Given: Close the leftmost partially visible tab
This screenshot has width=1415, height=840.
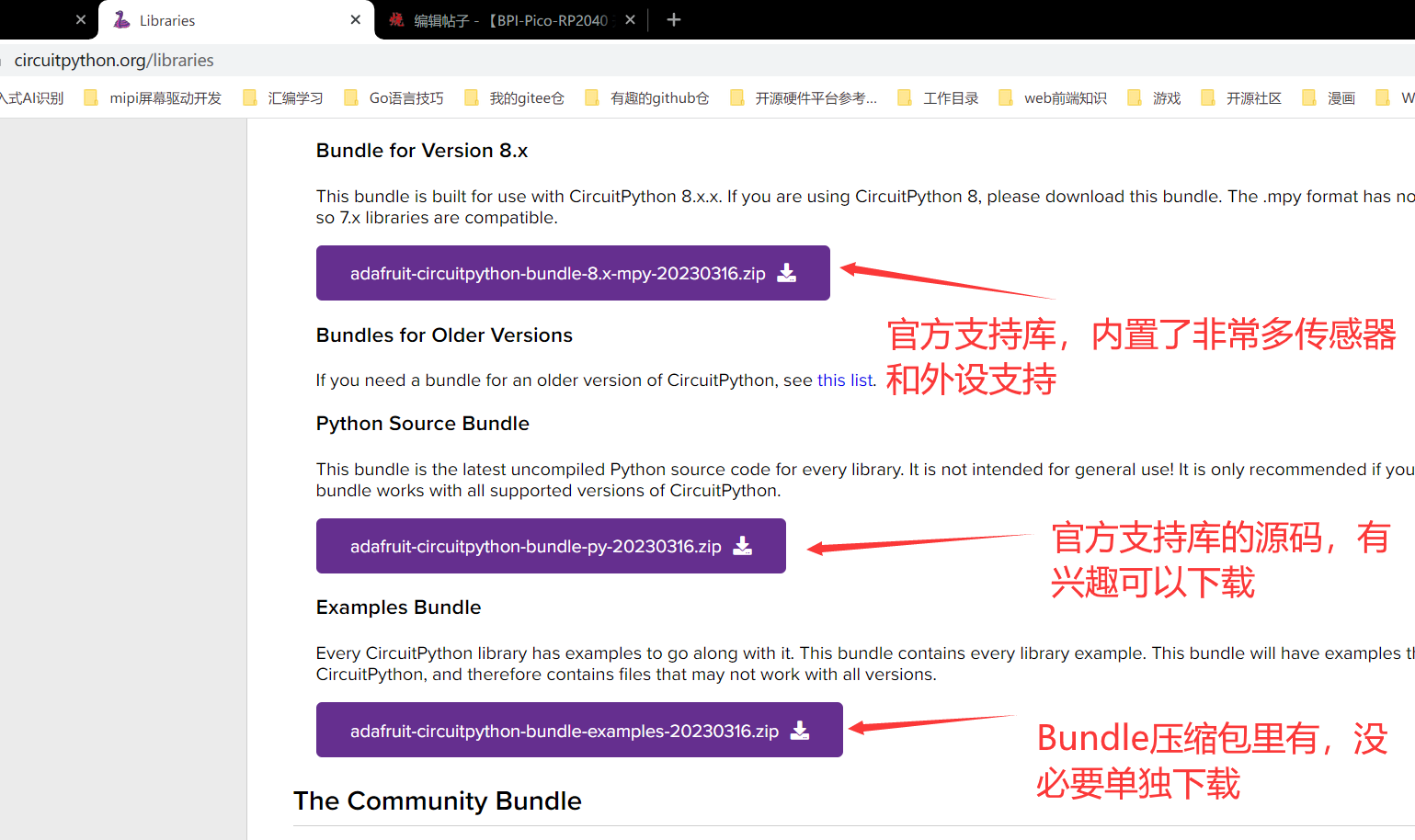Looking at the screenshot, I should coord(81,19).
